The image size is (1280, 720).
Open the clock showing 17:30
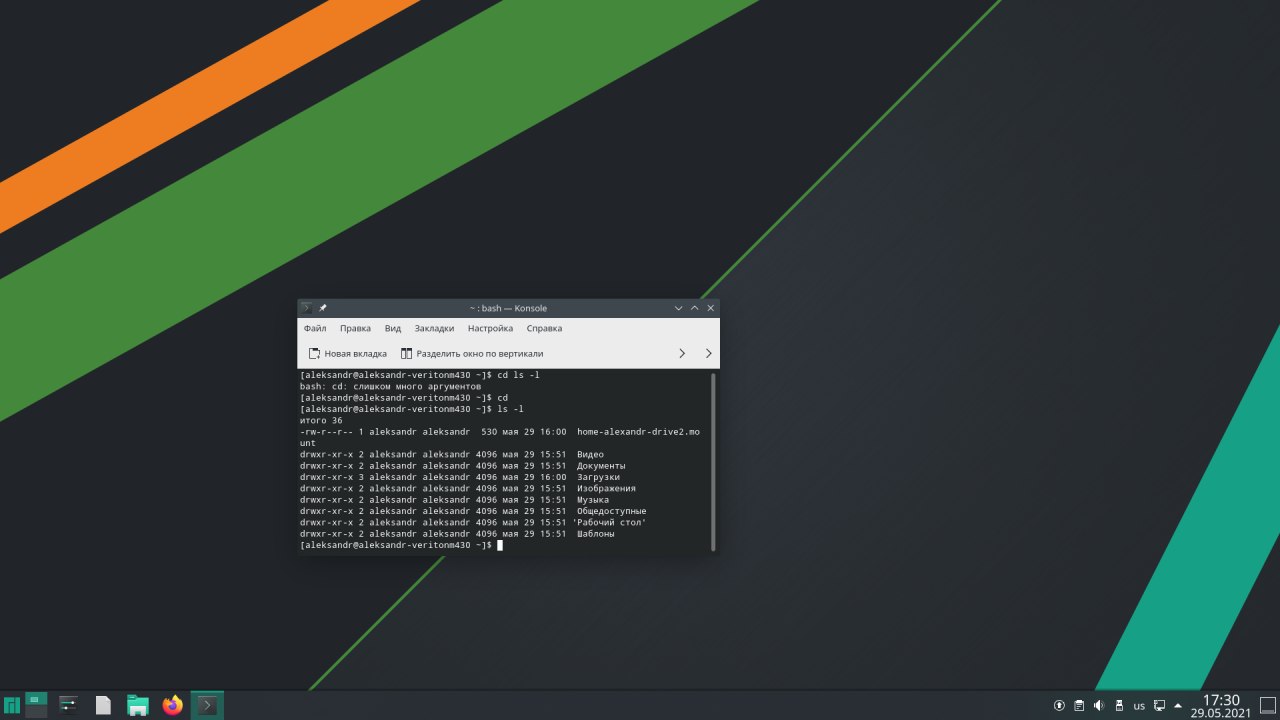point(1220,706)
